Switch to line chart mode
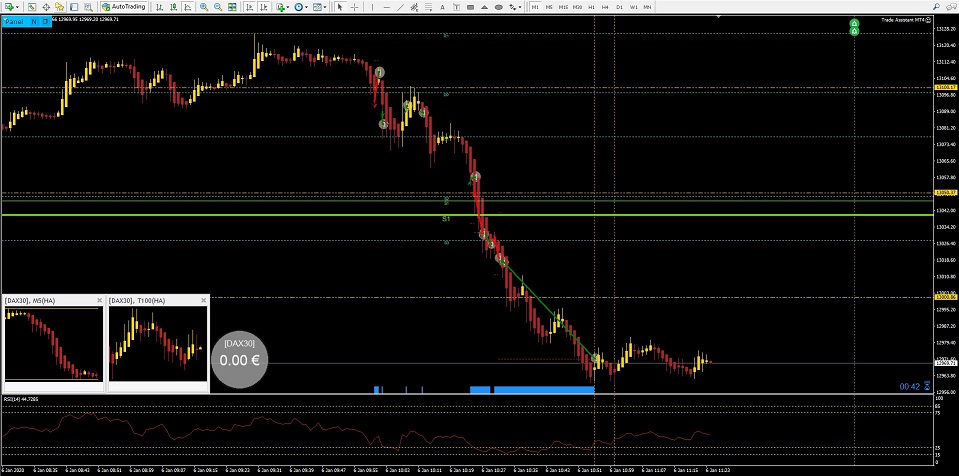Screen dimensions: 959x476 (x=188, y=7)
